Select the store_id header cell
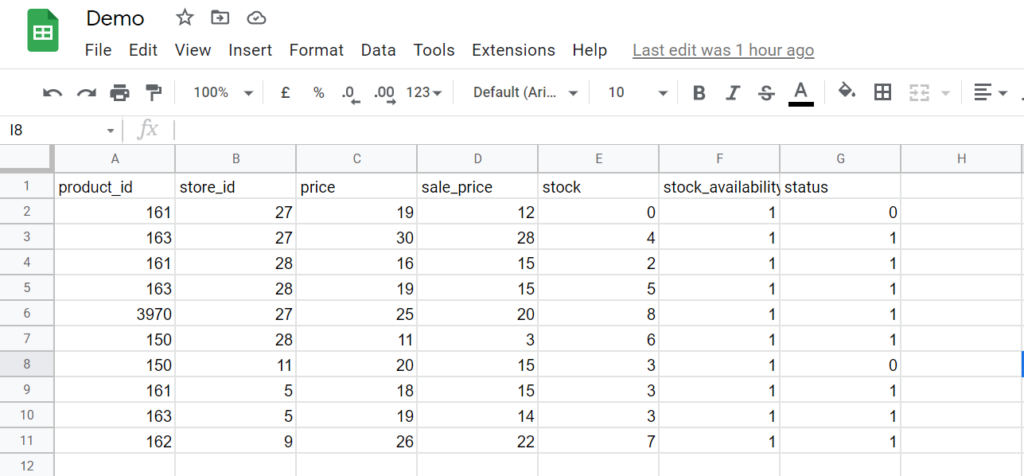Image resolution: width=1024 pixels, height=476 pixels. coord(235,187)
